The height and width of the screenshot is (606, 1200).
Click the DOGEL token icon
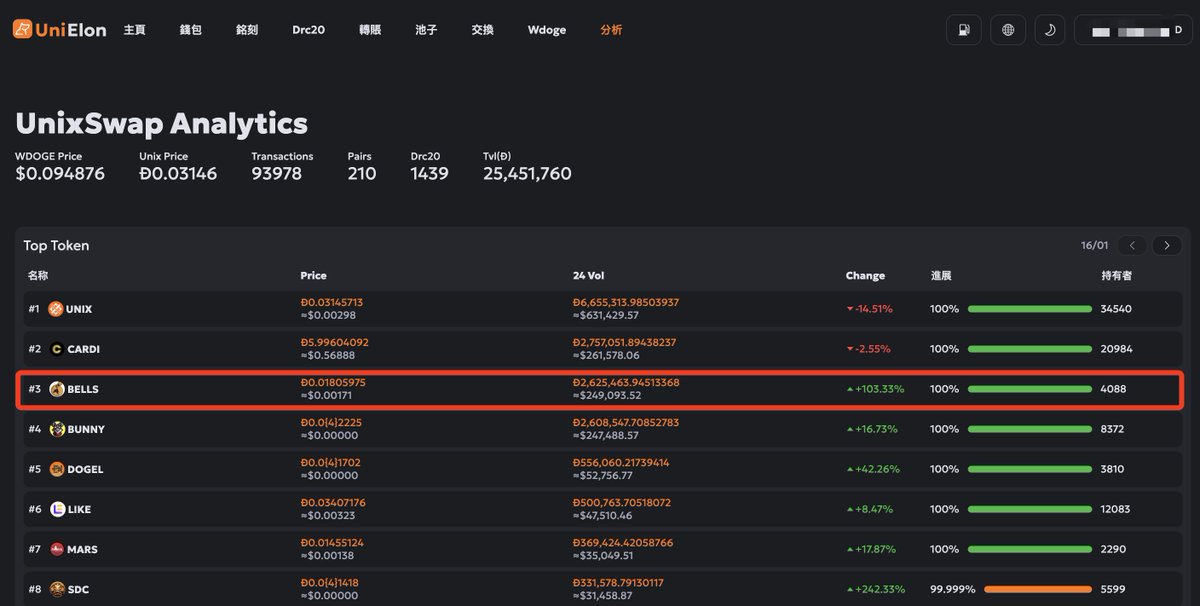point(57,469)
